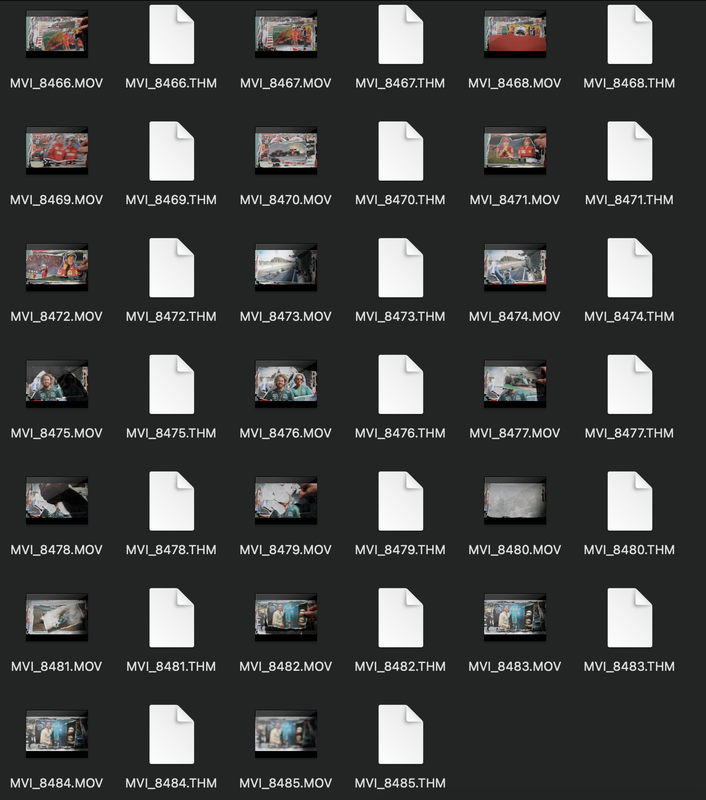706x800 pixels.
Task: Click the file name MVI_8481.THM
Action: pos(171,666)
